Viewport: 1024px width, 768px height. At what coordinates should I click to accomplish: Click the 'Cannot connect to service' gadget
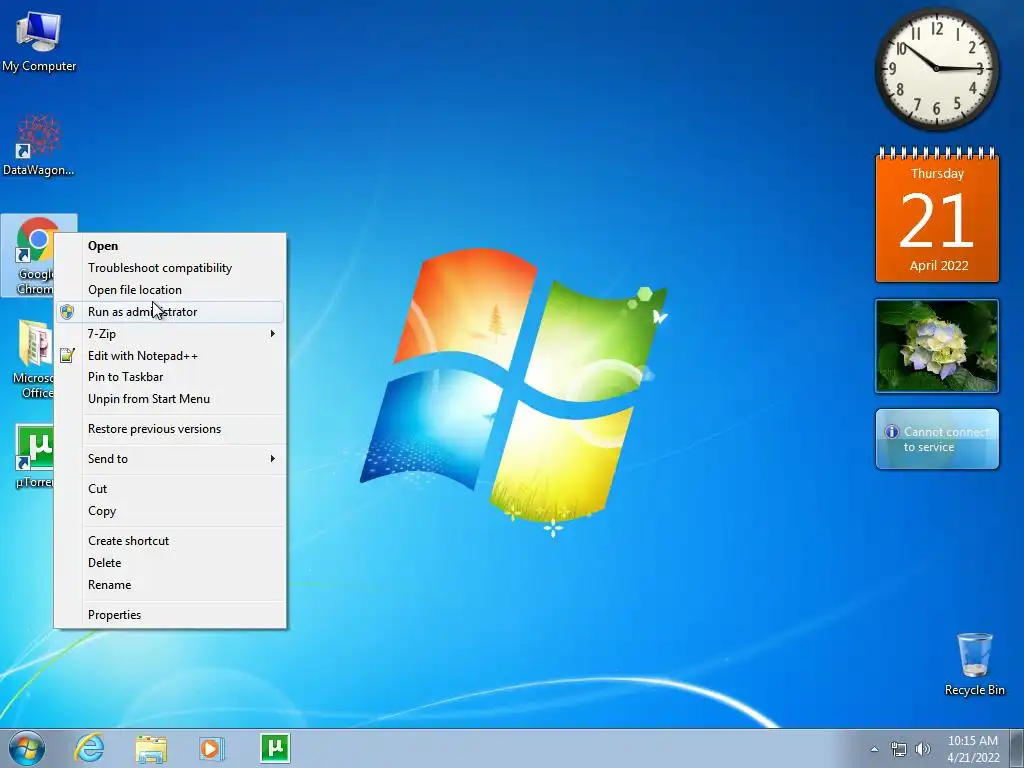[x=937, y=439]
